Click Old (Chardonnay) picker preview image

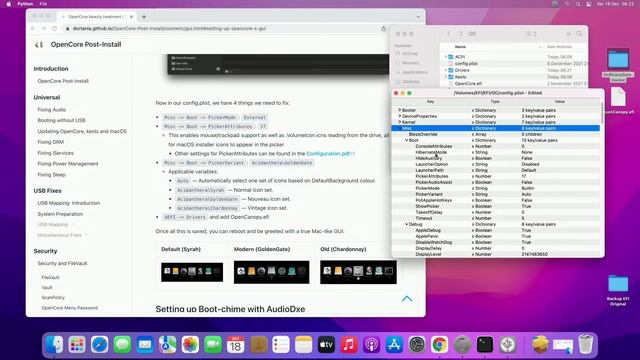[x=358, y=272]
